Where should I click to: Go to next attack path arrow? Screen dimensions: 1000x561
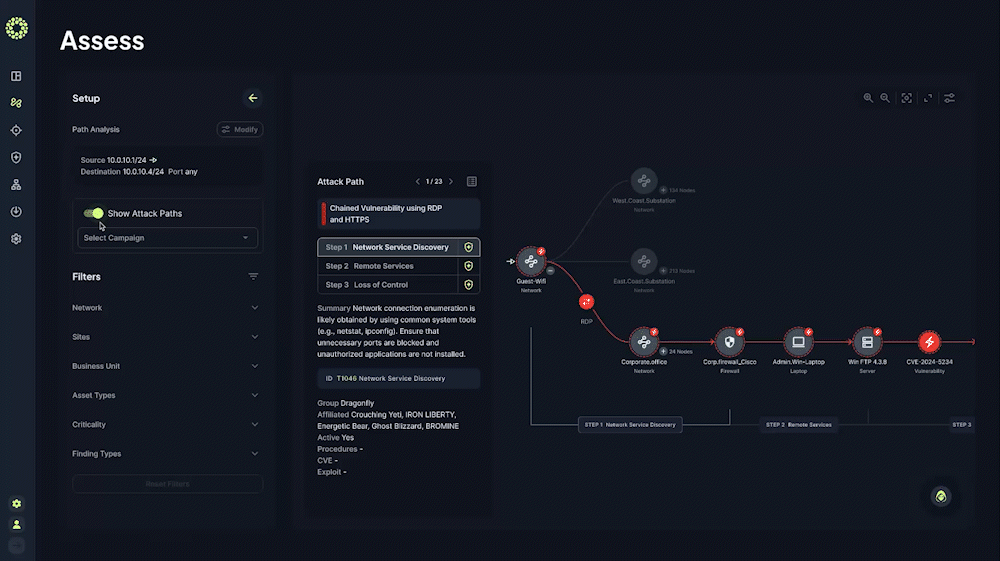[x=451, y=182]
